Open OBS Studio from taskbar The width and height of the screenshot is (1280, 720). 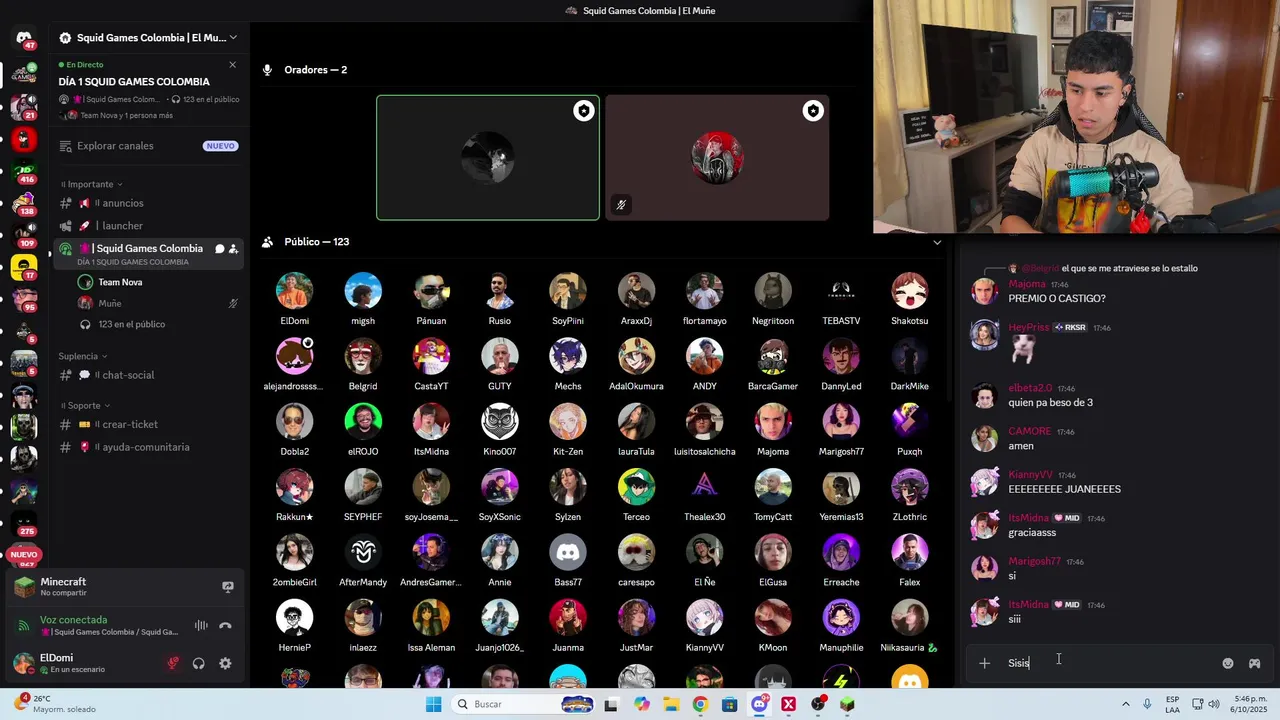tap(818, 704)
